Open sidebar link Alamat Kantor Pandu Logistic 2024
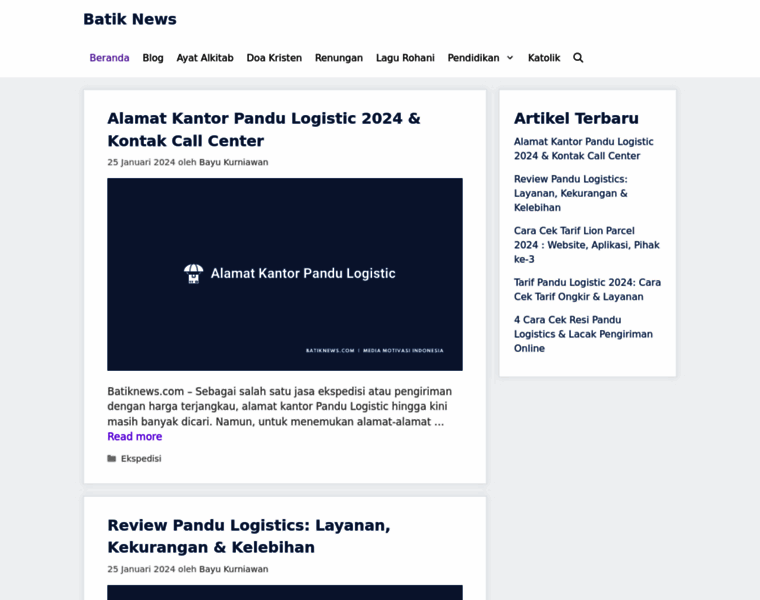 tap(584, 149)
